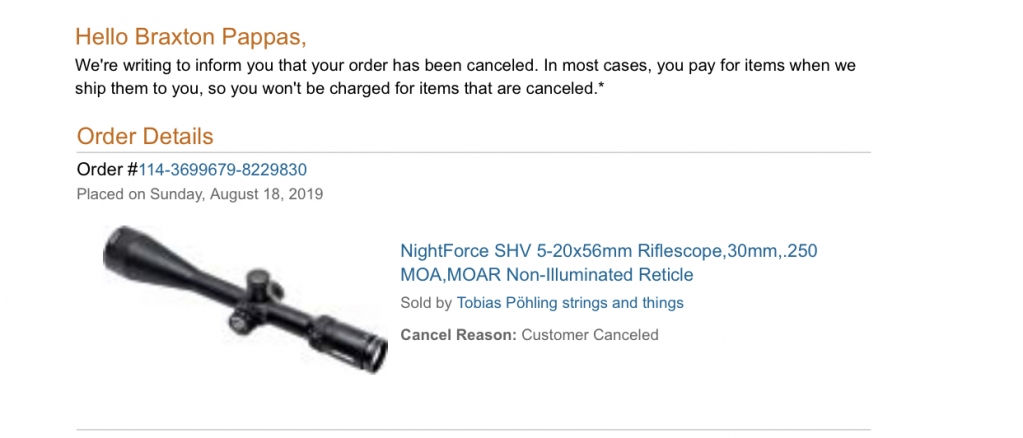Click the divider line below the product section

pyautogui.click(x=474, y=430)
